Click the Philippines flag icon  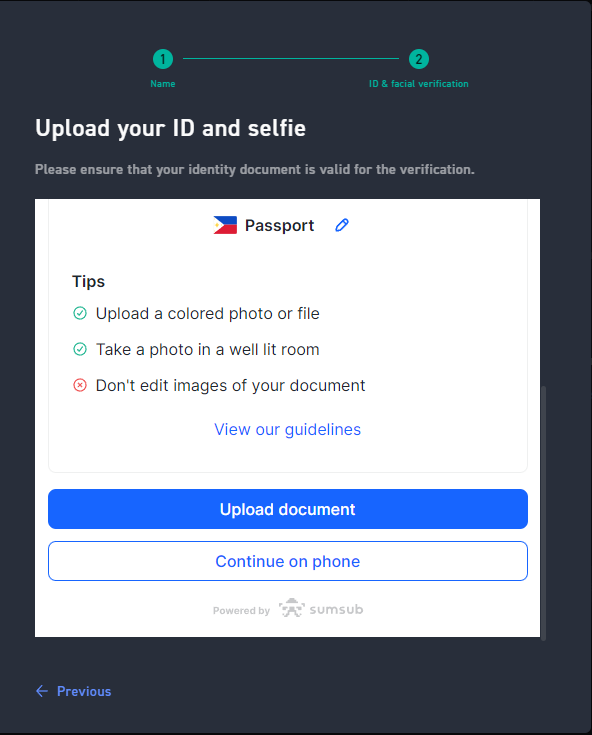(x=225, y=225)
